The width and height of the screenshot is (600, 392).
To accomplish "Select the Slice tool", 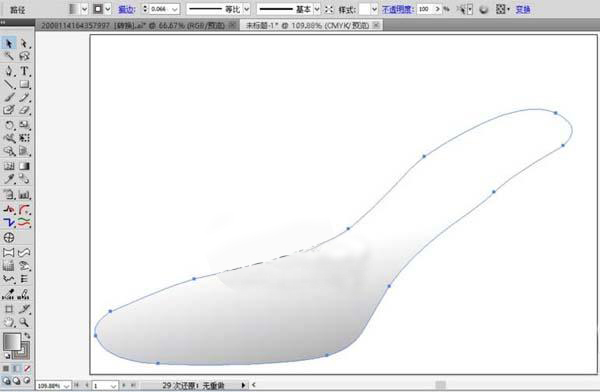I will (x=24, y=309).
